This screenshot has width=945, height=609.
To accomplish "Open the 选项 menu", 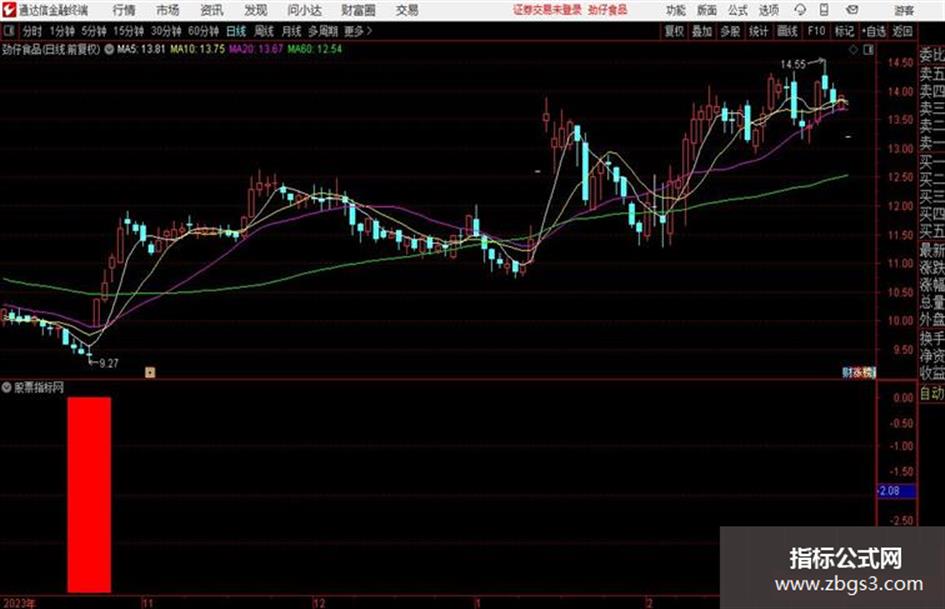I will pos(768,10).
